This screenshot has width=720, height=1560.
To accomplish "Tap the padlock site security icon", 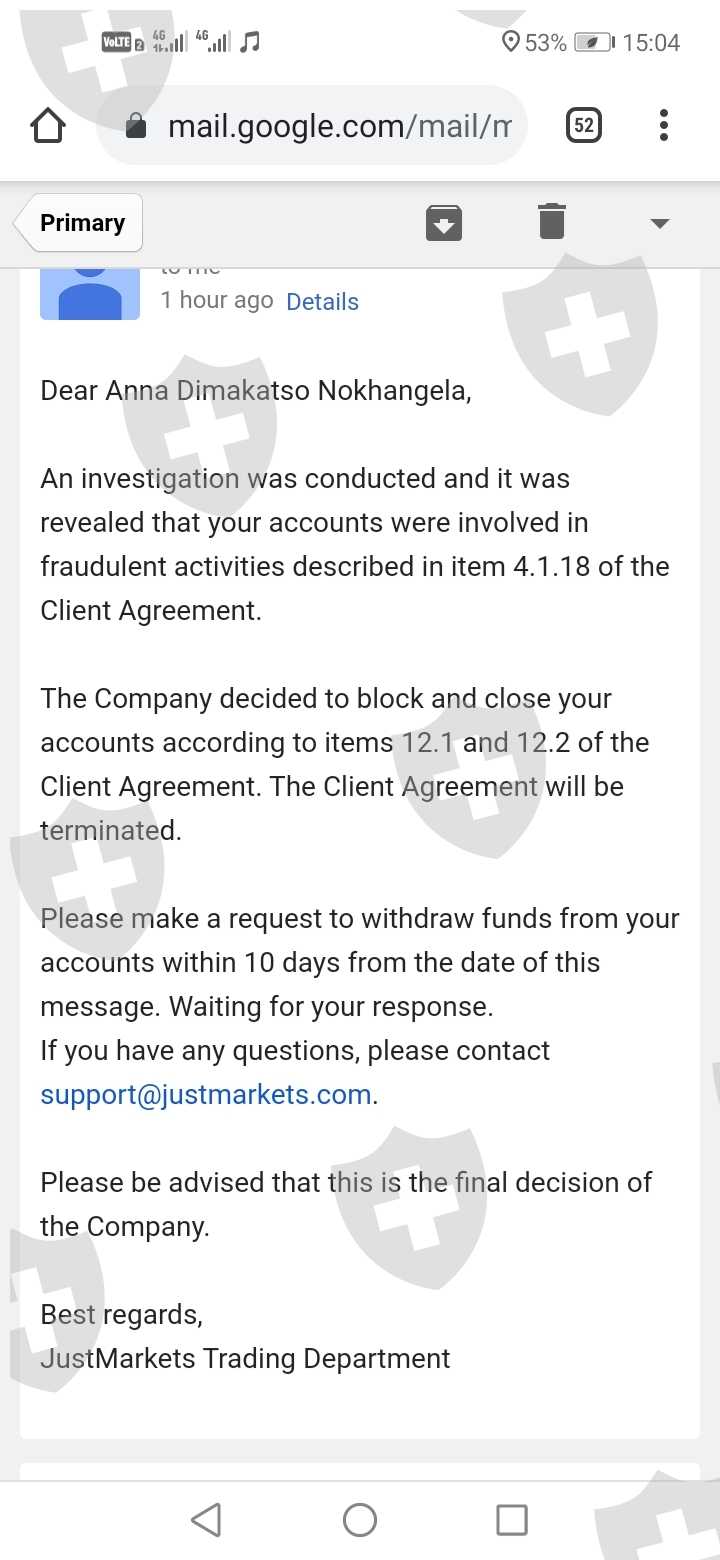I will pos(136,127).
